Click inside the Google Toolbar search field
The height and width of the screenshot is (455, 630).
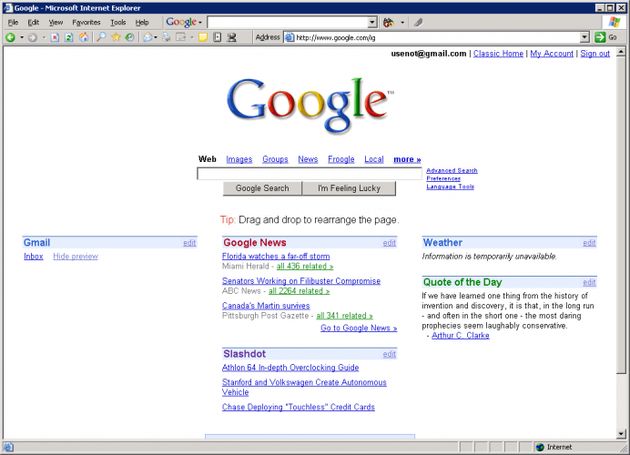(x=288, y=23)
